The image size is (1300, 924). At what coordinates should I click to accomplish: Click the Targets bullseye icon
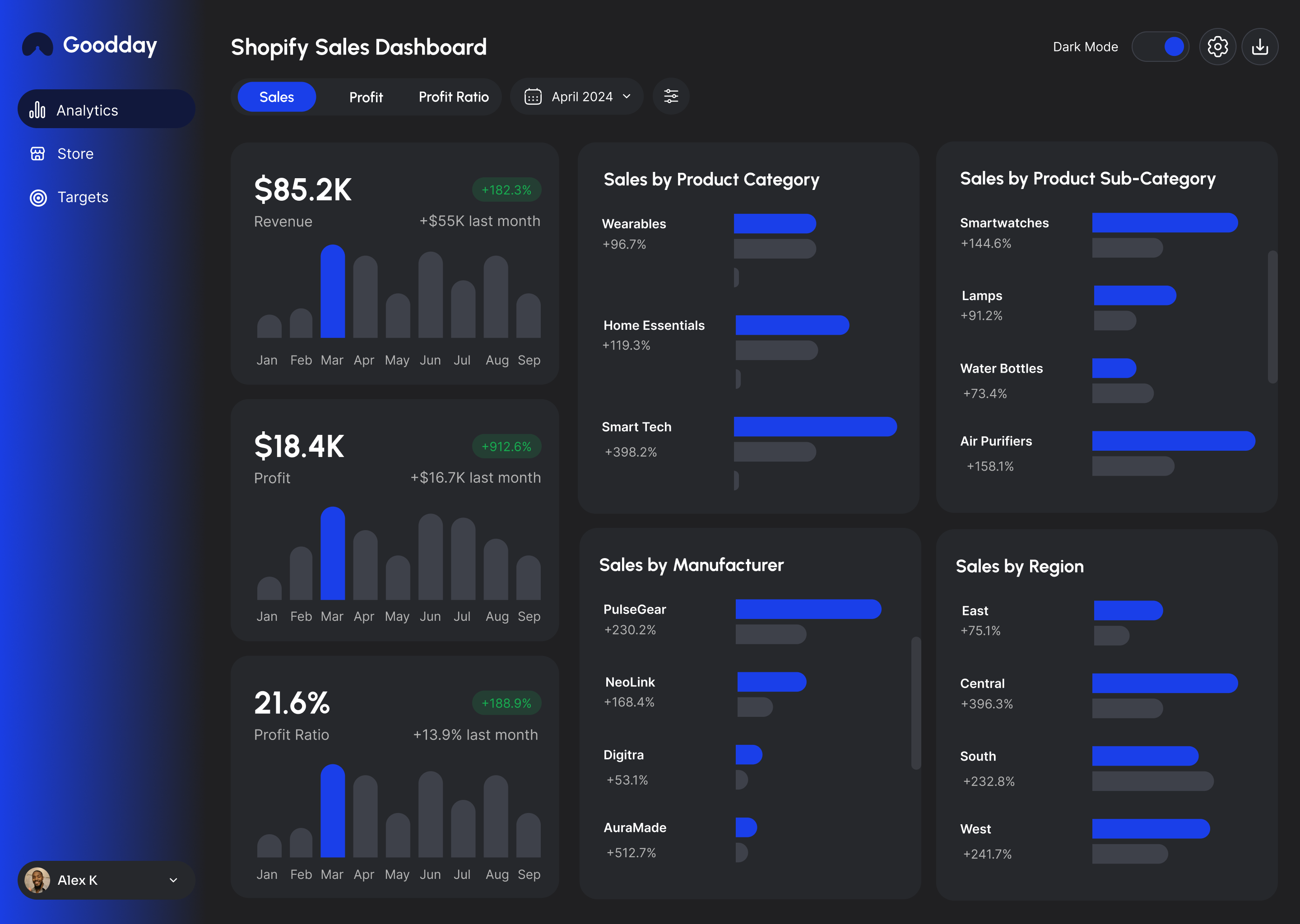(x=38, y=198)
